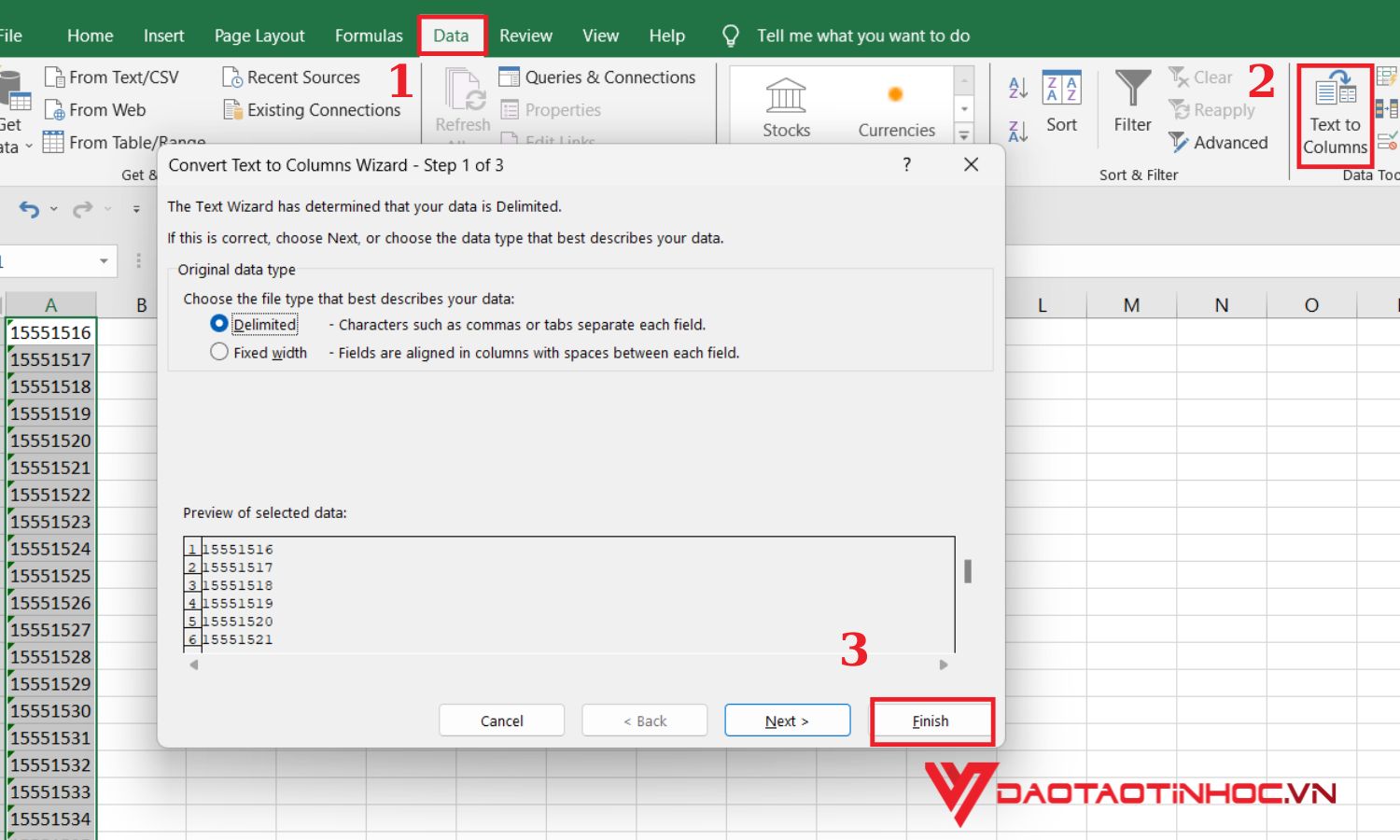Open the View tab
This screenshot has width=1400, height=840.
(600, 36)
